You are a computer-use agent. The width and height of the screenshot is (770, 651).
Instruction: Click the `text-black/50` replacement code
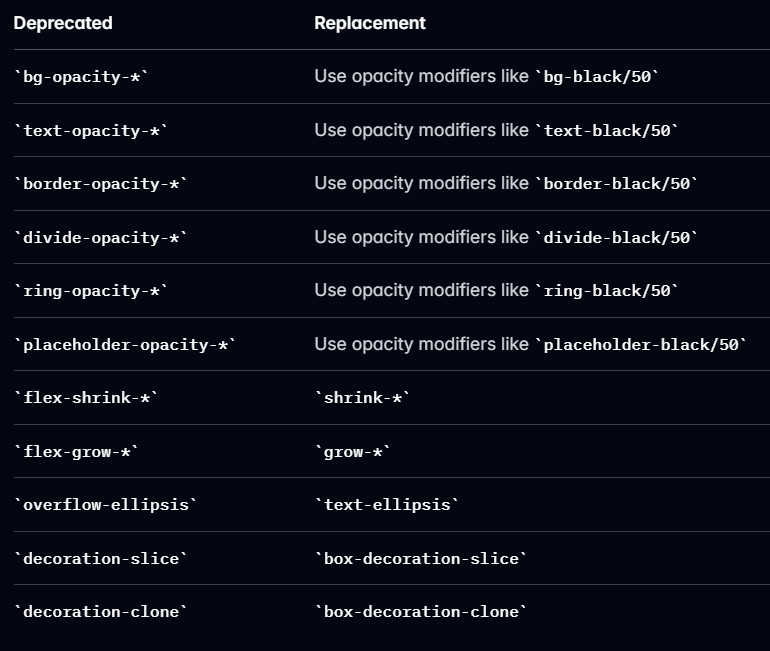(x=607, y=130)
